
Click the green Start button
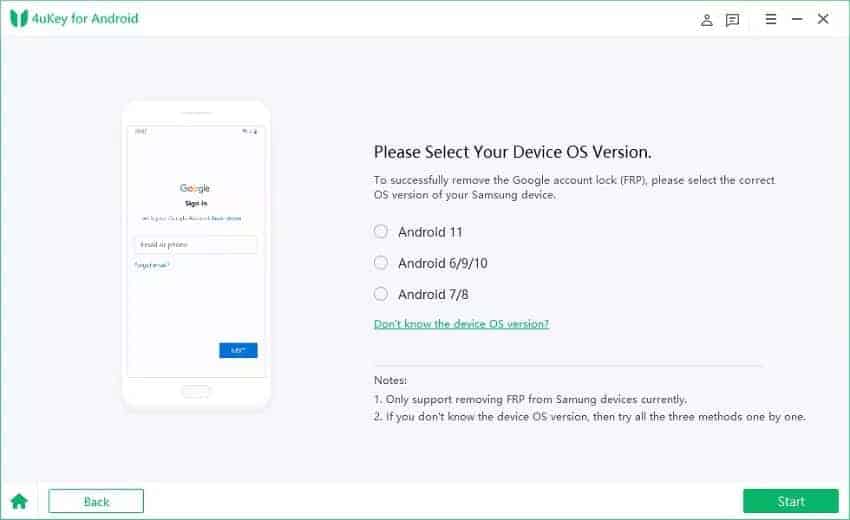tap(790, 501)
